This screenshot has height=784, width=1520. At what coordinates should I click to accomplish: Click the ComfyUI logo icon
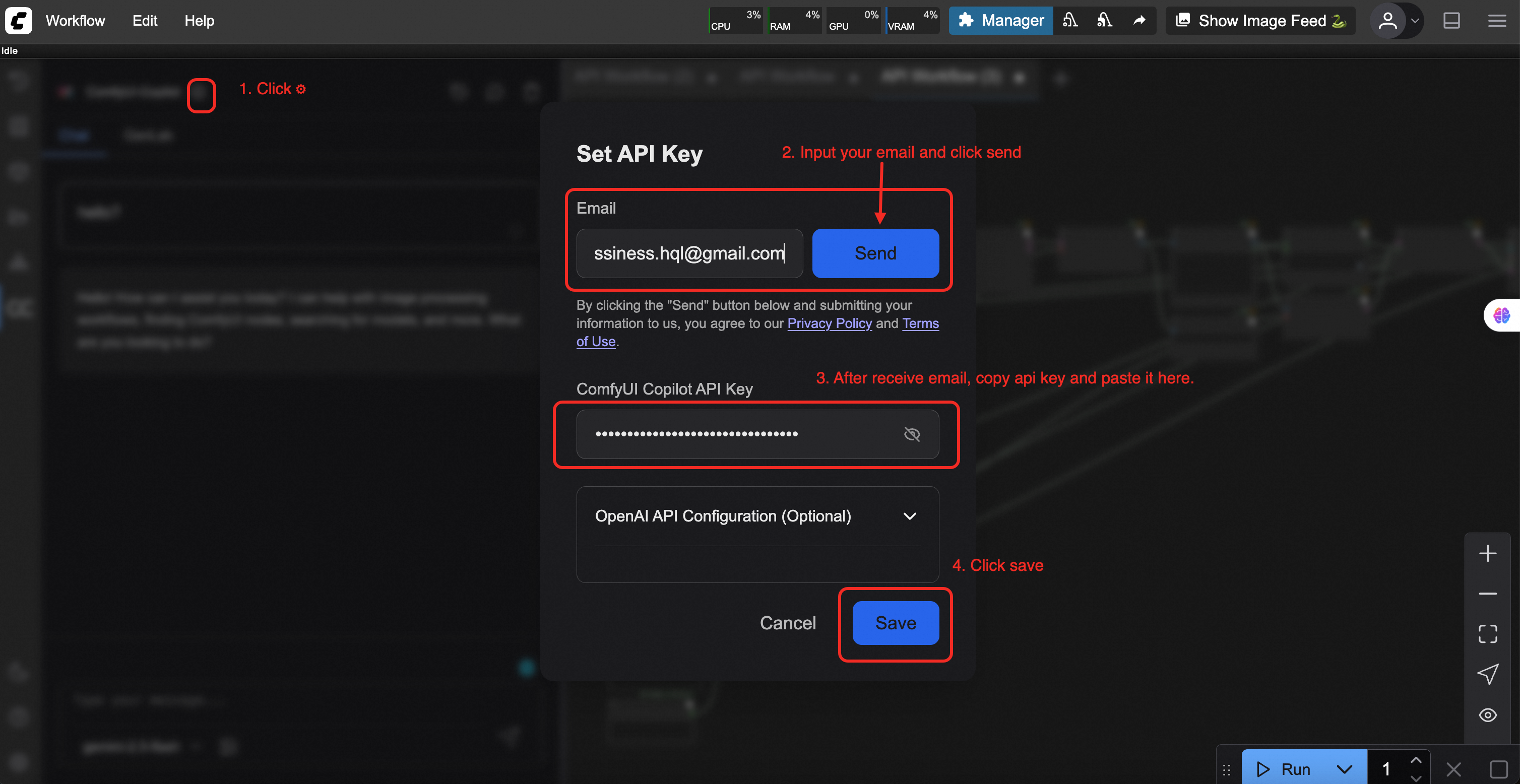(x=19, y=21)
